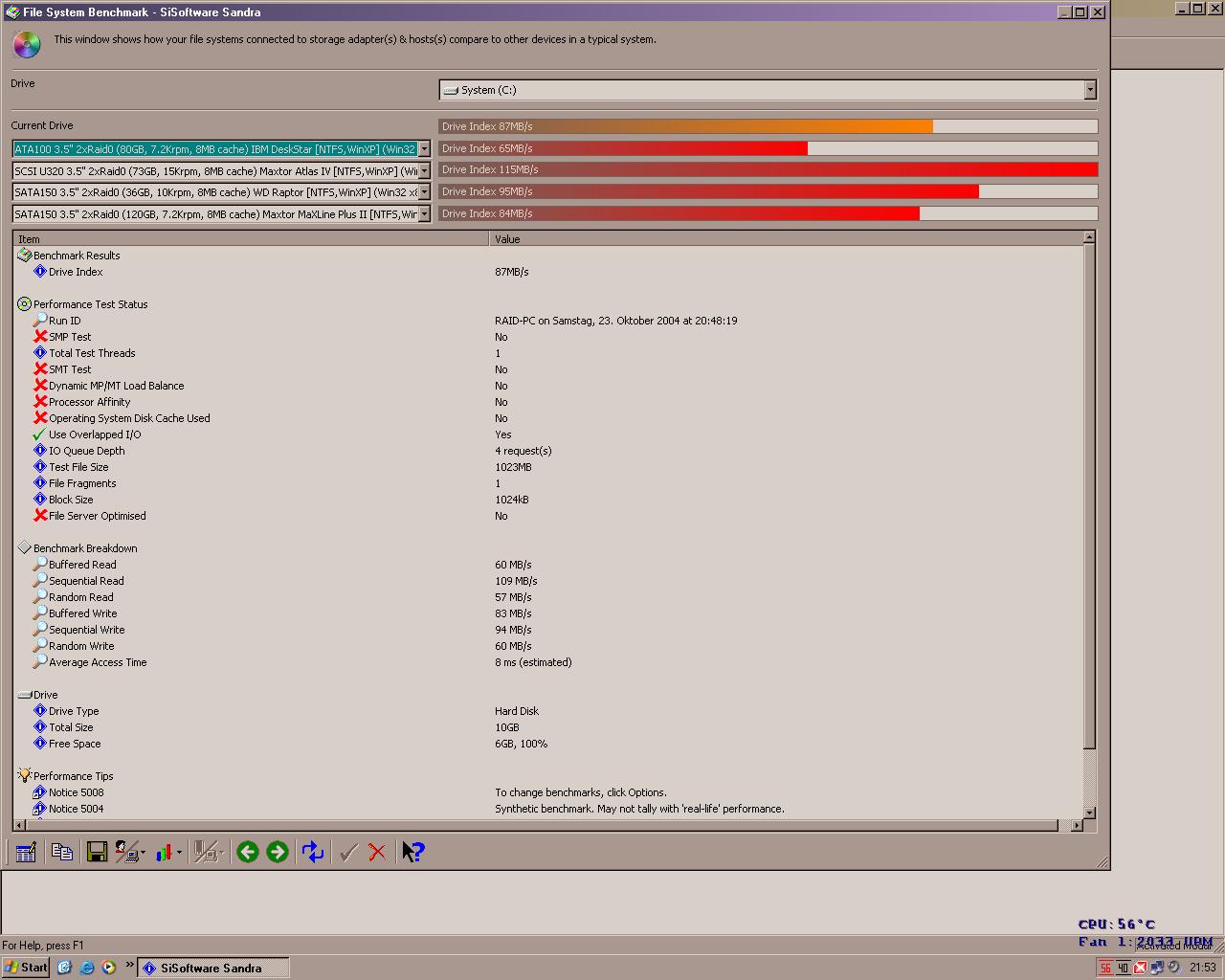
Task: Go back with the green left arrow
Action: click(x=248, y=852)
